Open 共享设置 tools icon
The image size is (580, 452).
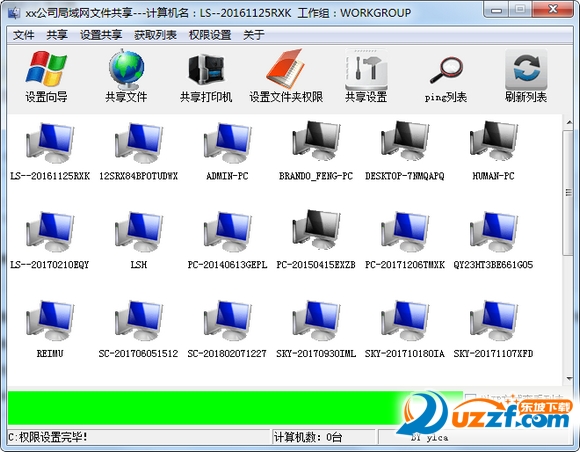366,77
